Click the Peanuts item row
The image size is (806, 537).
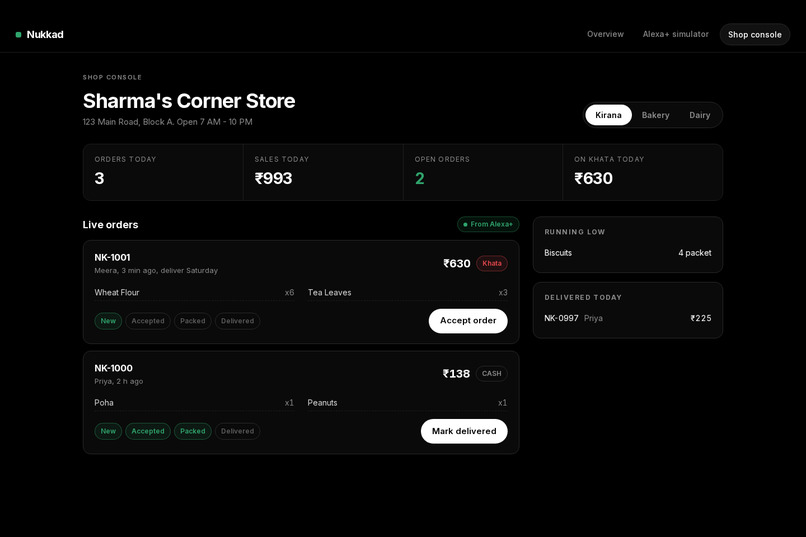tap(407, 403)
